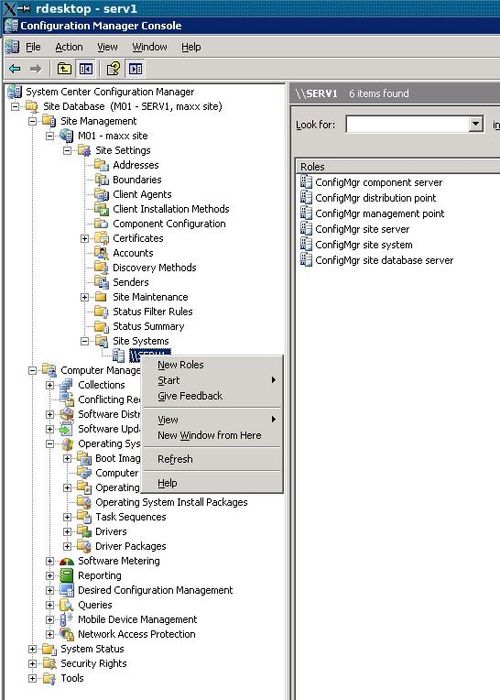Expand the Driver Packages node
Viewport: 500px width, 700px height.
[x=67, y=546]
